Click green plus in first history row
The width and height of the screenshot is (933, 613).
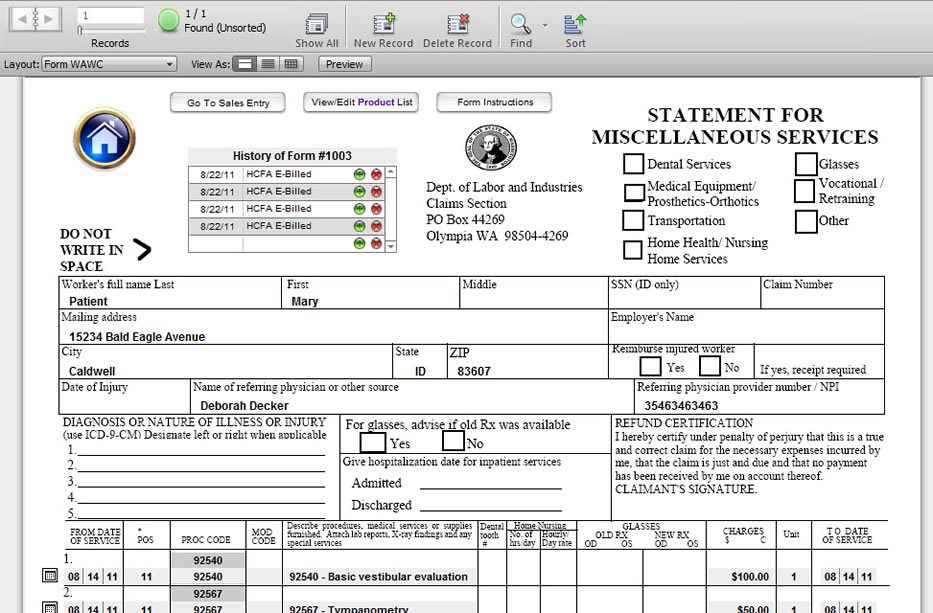[359, 174]
